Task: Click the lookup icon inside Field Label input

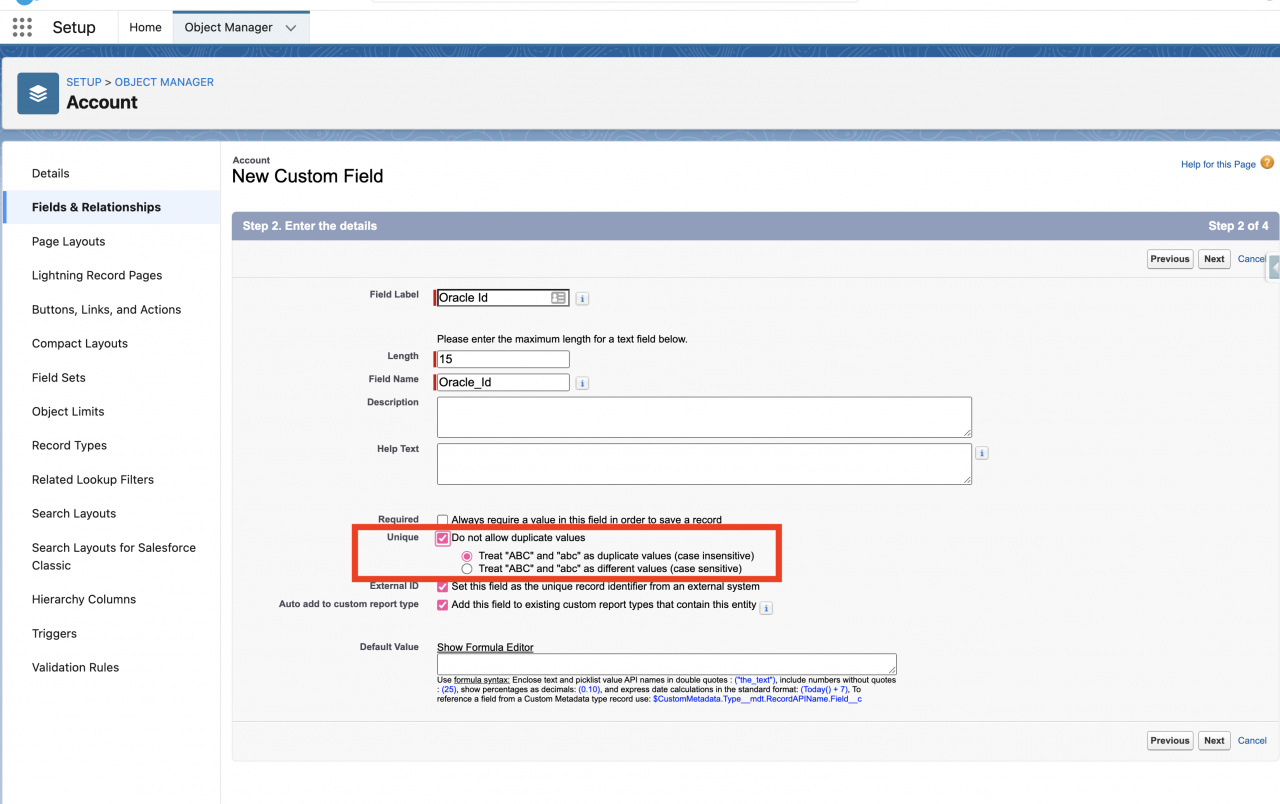Action: [559, 297]
